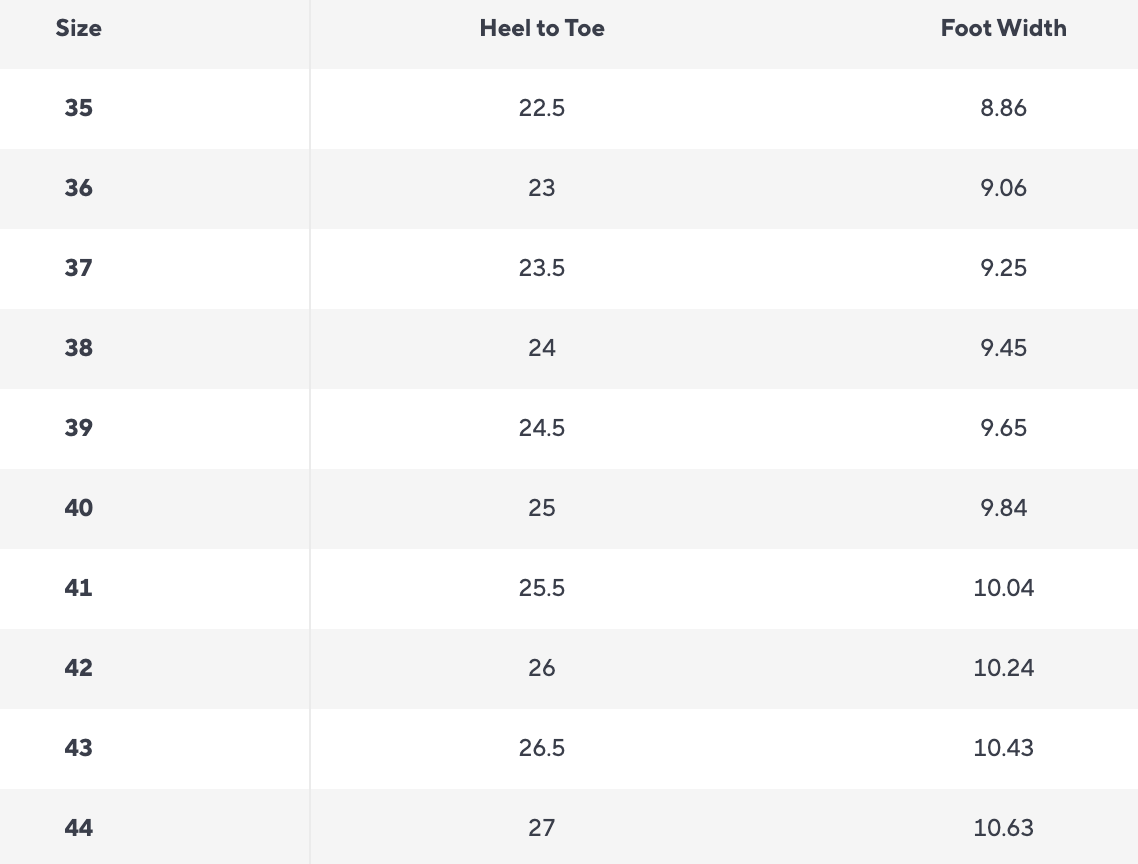The width and height of the screenshot is (1138, 864).
Task: Click the 22.5 heel to toe value
Action: tap(542, 108)
